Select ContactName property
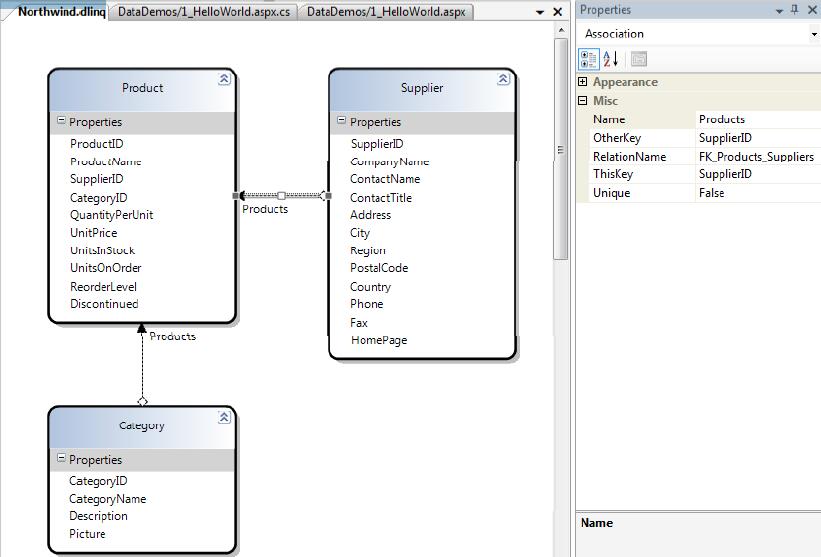 pyautogui.click(x=385, y=179)
